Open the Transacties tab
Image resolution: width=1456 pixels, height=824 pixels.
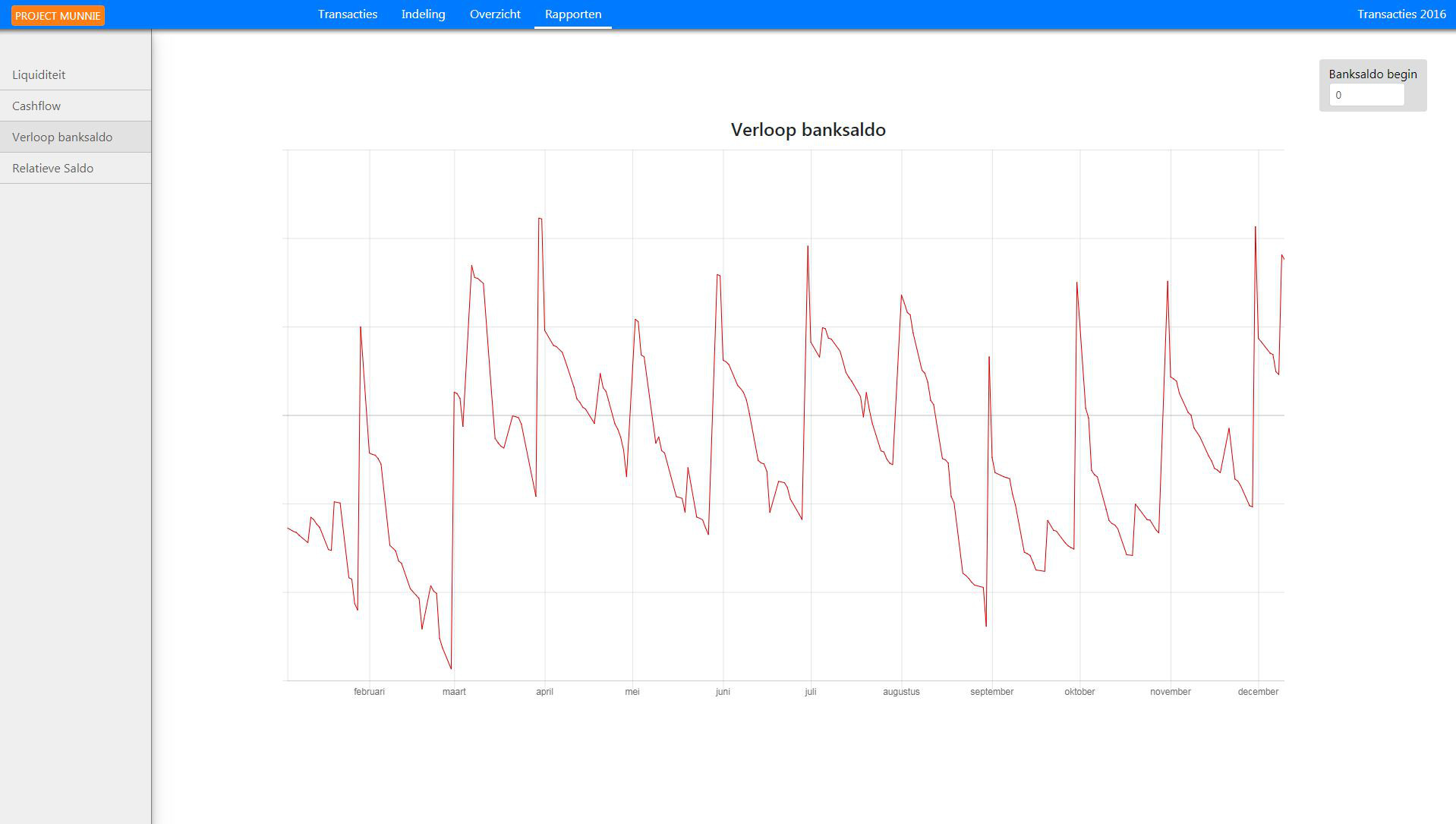pos(348,14)
